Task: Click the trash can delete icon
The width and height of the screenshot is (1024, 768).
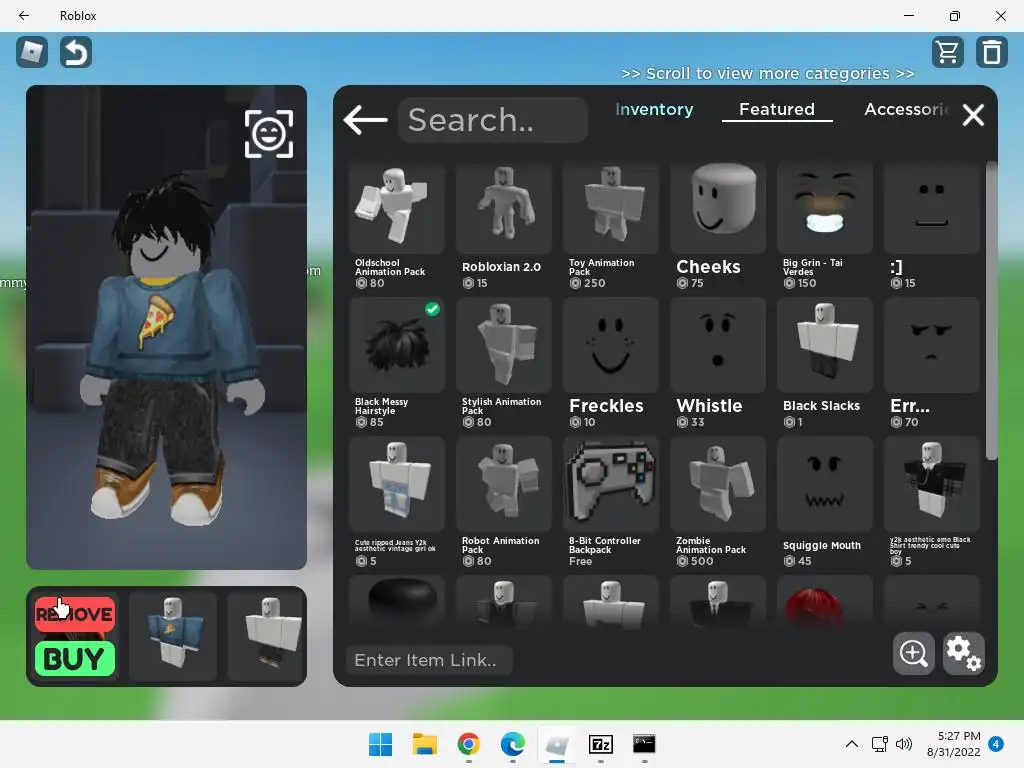Action: coord(992,52)
